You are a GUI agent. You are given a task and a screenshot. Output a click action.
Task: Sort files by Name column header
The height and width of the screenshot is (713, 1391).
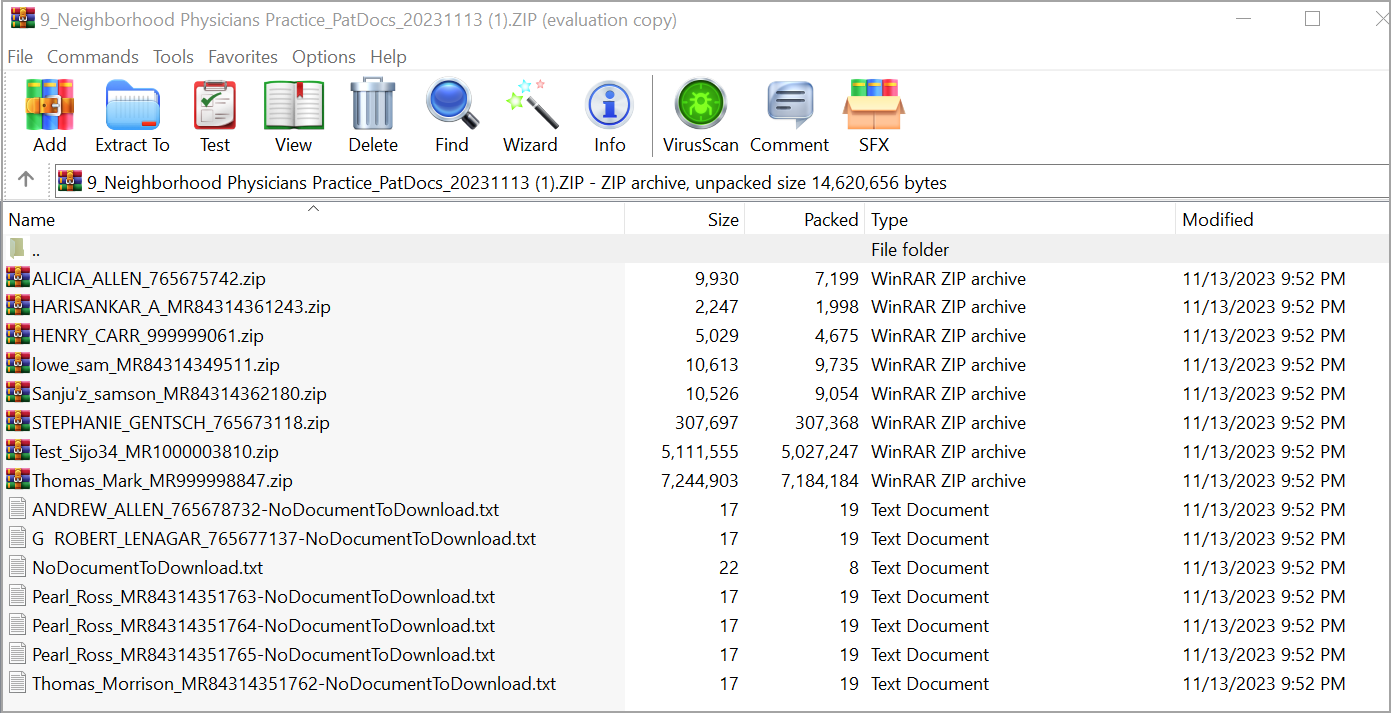32,220
